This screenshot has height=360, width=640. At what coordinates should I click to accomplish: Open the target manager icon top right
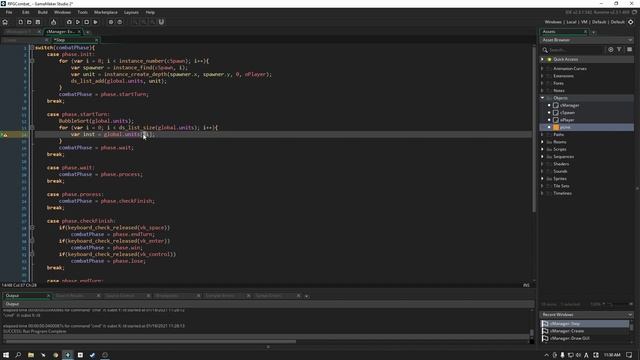pos(631,22)
